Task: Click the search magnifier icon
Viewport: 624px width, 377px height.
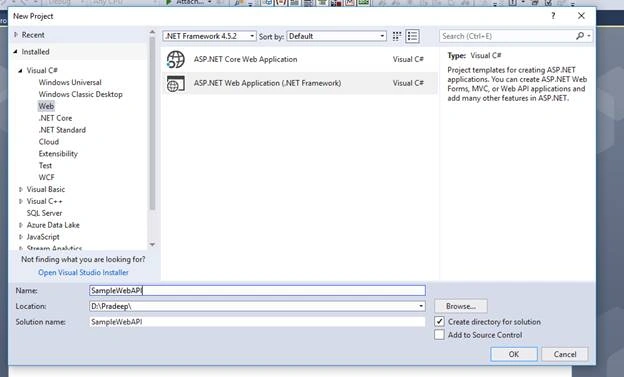Action: point(580,36)
